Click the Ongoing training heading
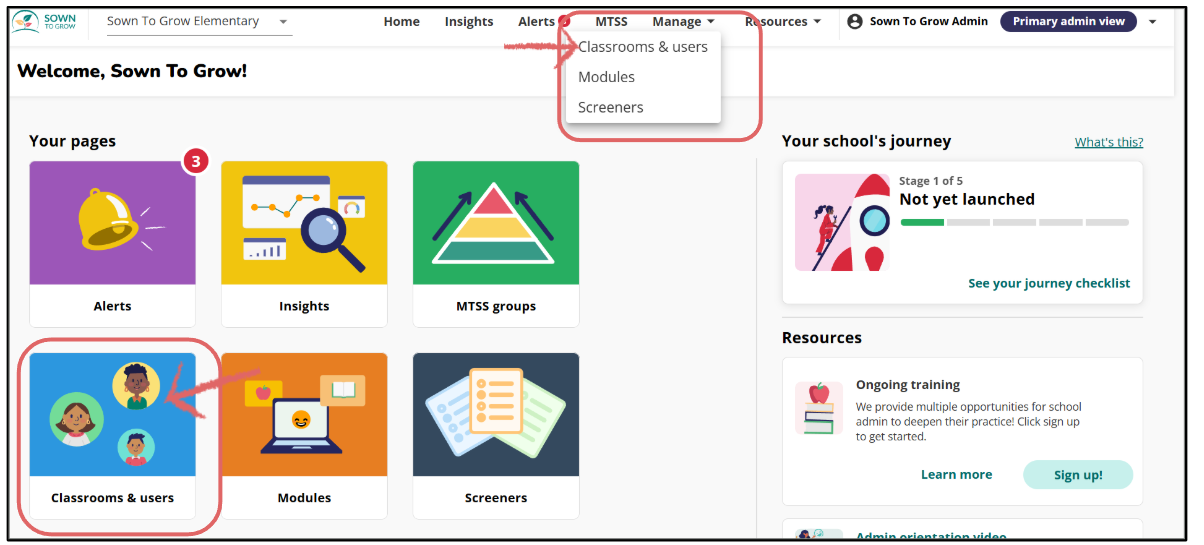The width and height of the screenshot is (1204, 545). click(x=908, y=385)
